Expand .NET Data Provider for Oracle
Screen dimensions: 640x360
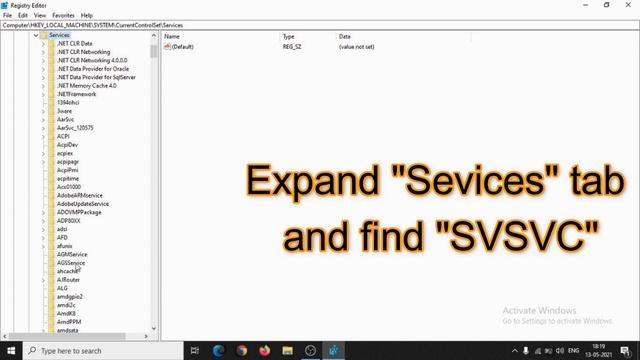click(x=44, y=69)
